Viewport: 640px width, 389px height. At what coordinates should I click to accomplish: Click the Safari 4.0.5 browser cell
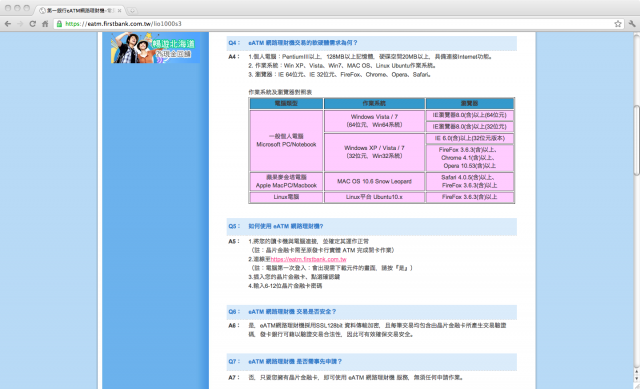click(469, 181)
